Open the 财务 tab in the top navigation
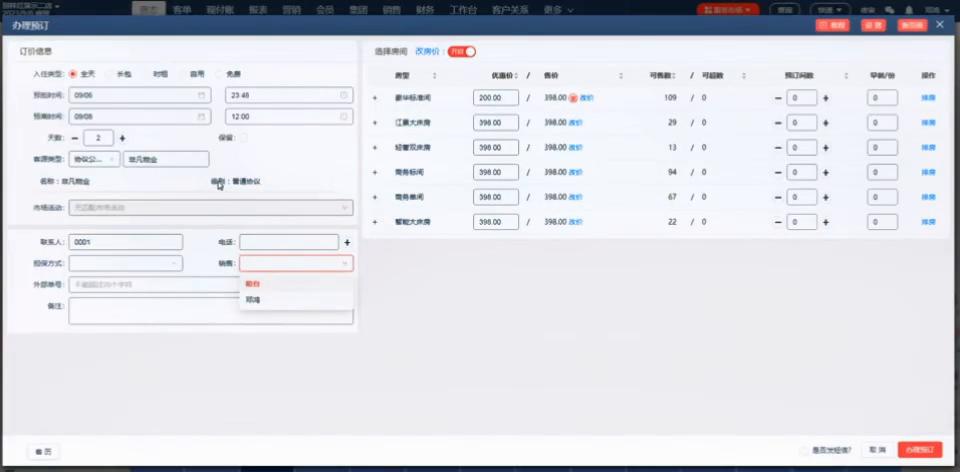The image size is (960, 472). click(x=425, y=10)
